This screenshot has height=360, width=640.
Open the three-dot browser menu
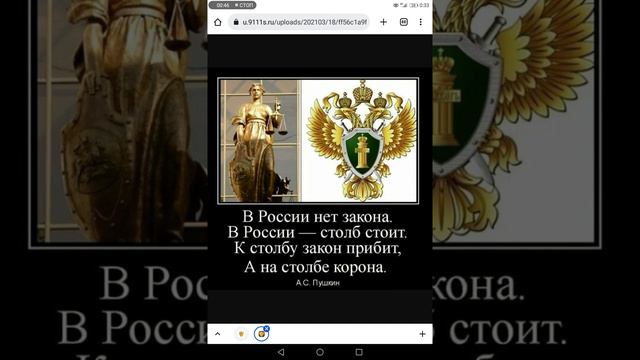pos(420,22)
